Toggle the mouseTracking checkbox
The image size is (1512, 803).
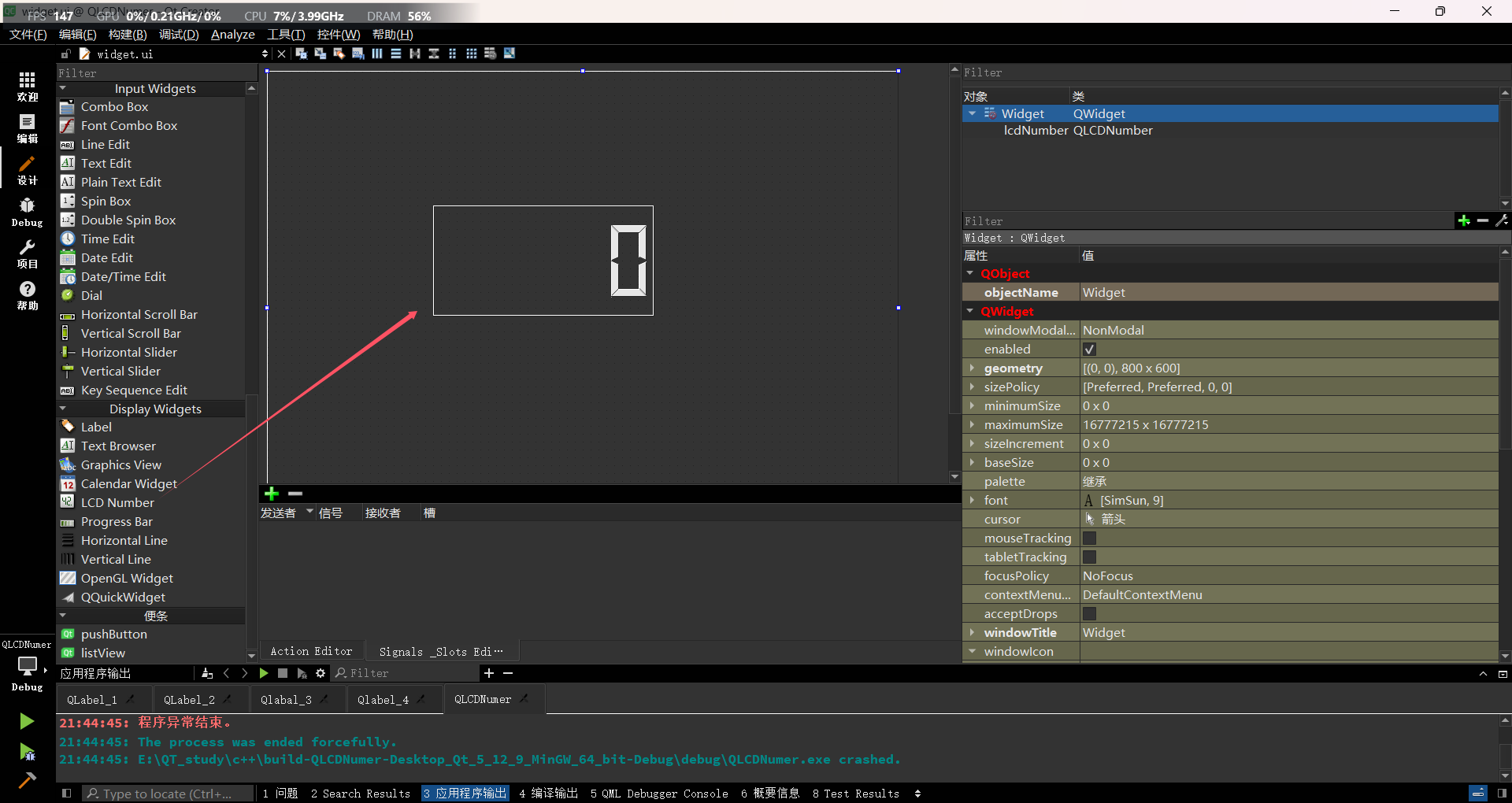[x=1089, y=538]
